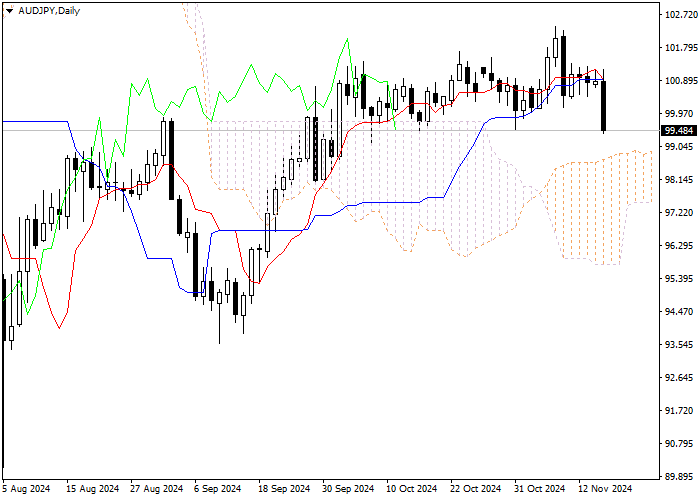Click the 92.645 price scale label
The height and width of the screenshot is (500, 700).
pos(681,378)
